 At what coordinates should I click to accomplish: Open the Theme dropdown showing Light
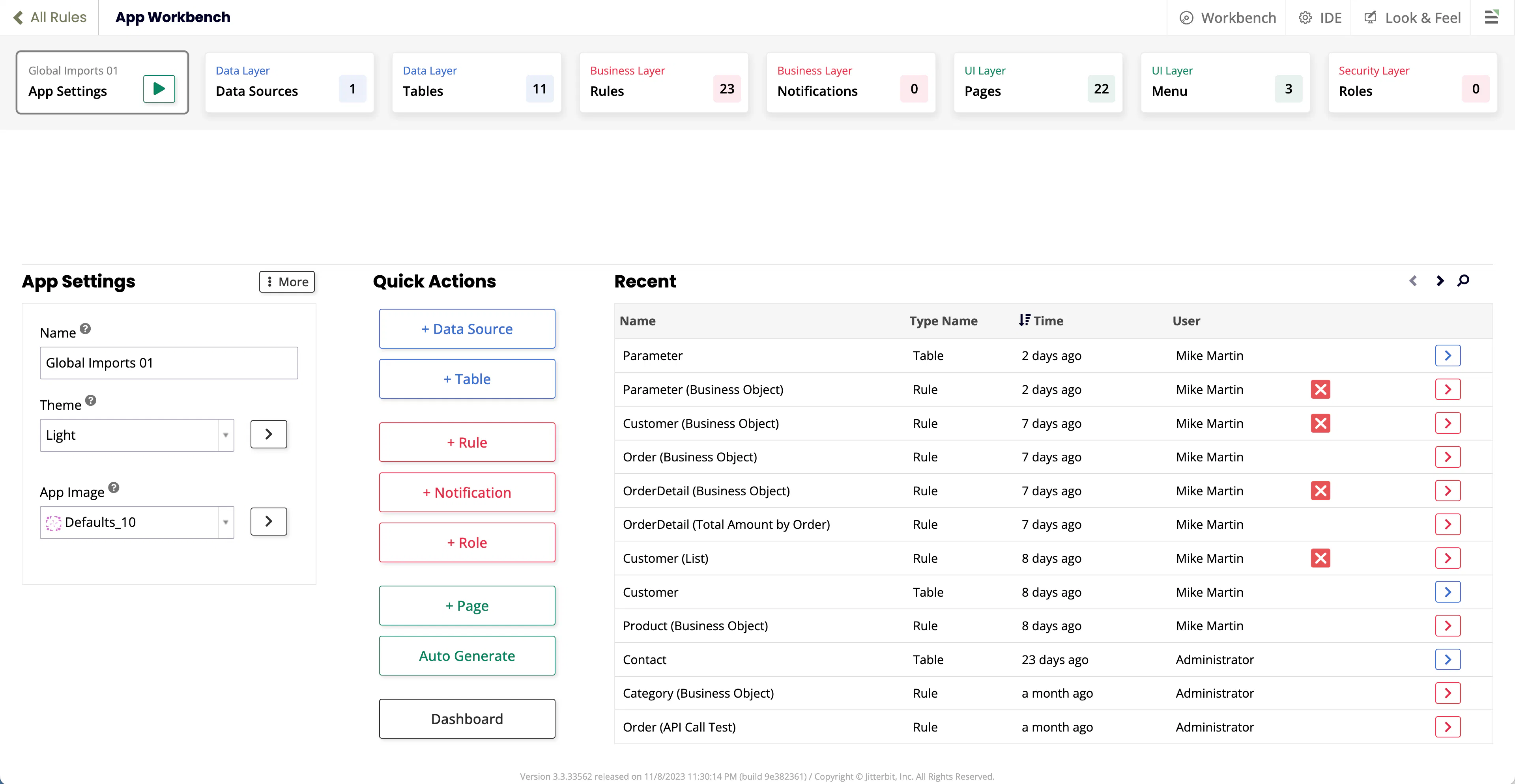pos(137,435)
